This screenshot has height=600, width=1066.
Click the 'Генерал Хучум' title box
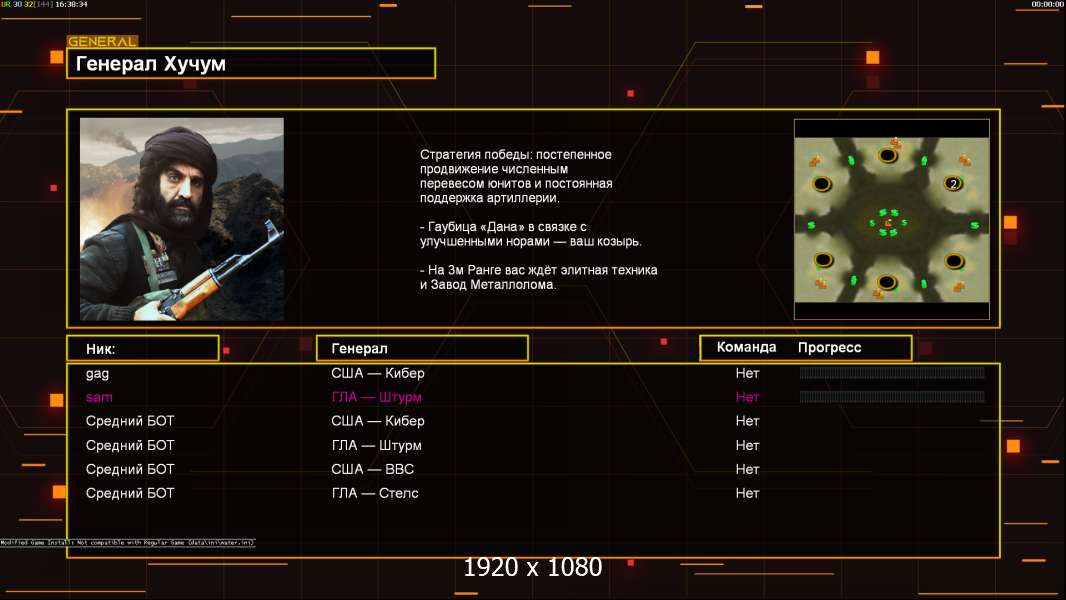(x=251, y=63)
